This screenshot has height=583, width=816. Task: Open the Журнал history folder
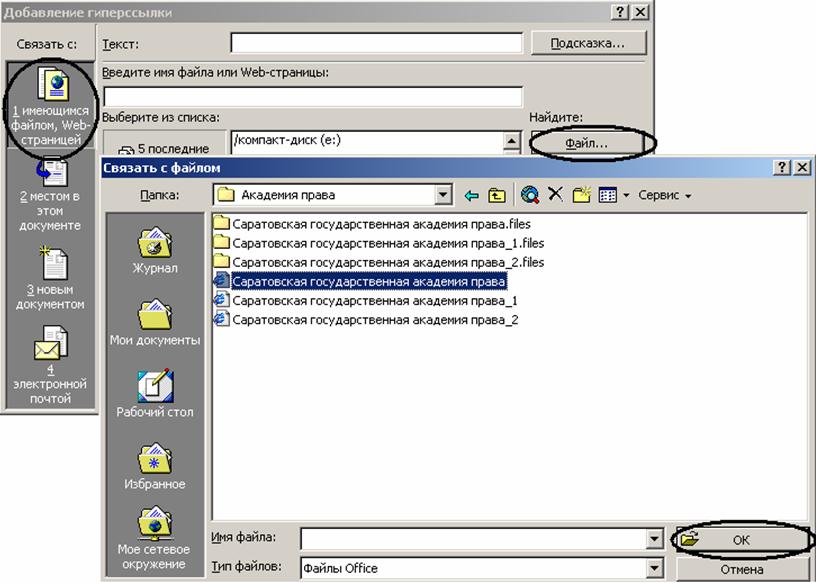tap(155, 250)
